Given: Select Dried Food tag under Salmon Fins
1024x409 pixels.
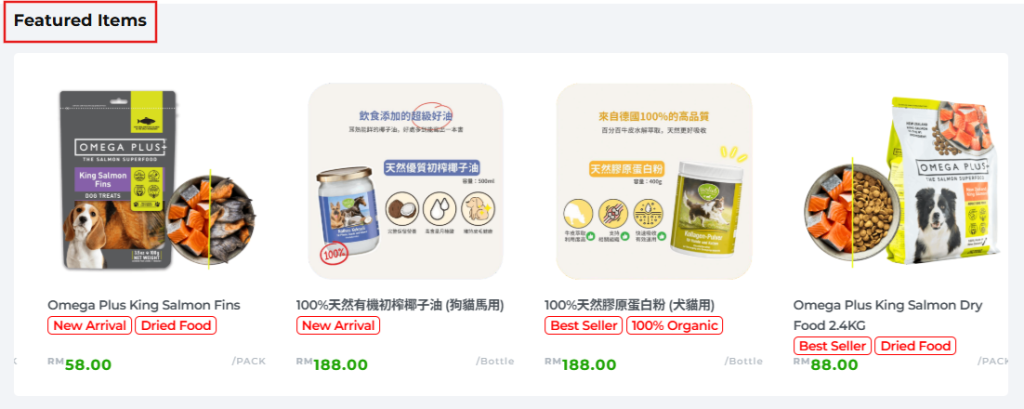Looking at the screenshot, I should pos(176,325).
